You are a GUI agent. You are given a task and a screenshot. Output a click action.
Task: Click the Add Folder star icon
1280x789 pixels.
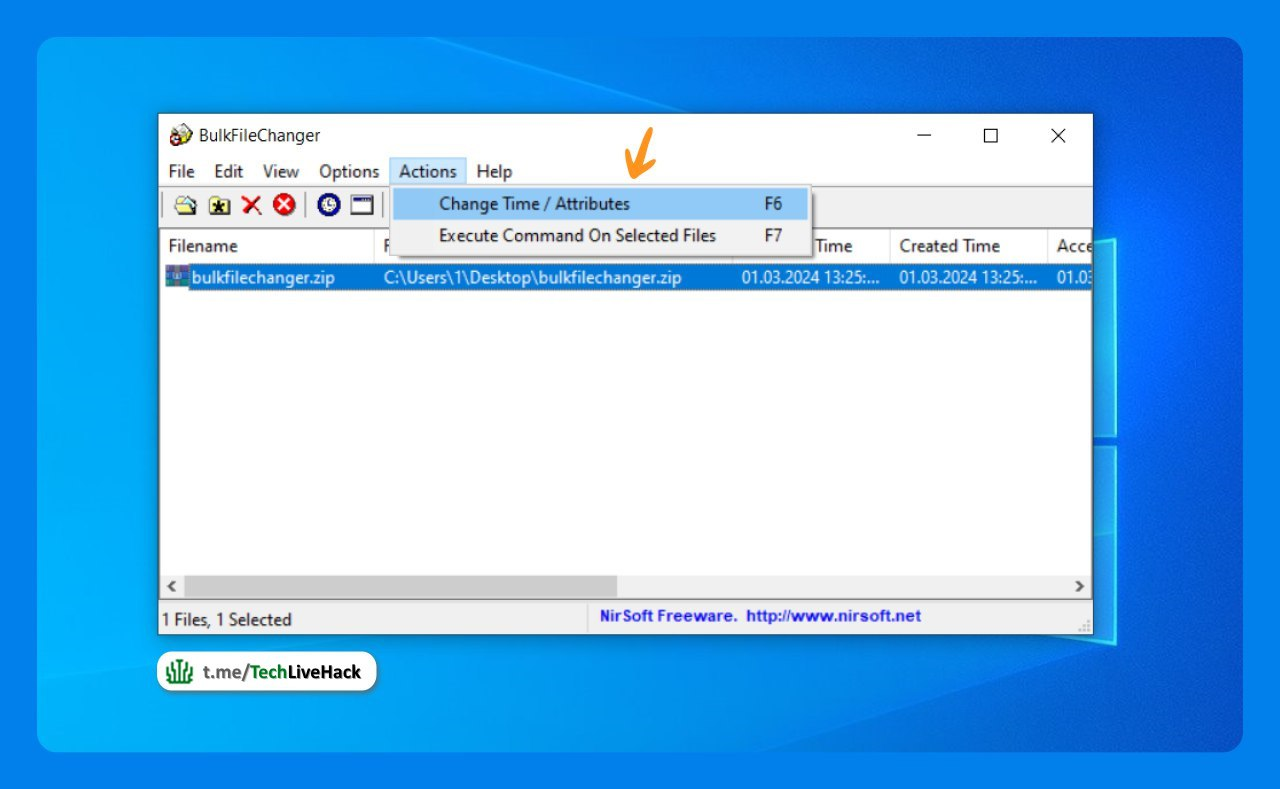(219, 205)
